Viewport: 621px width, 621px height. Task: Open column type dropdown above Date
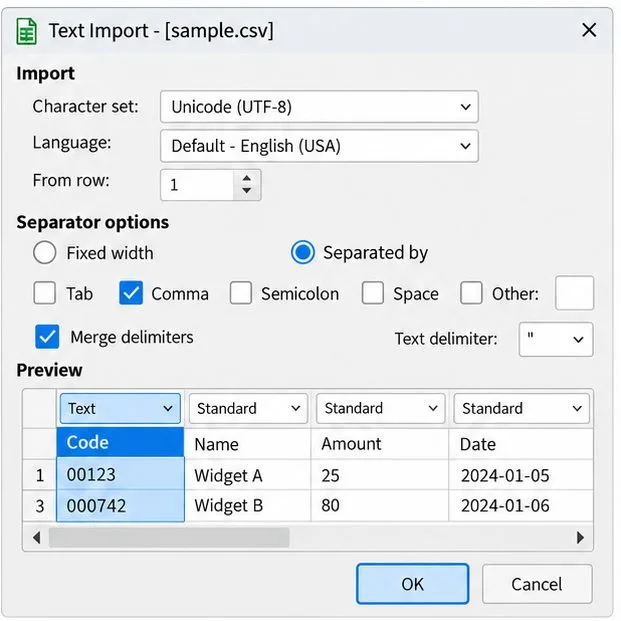coord(521,408)
